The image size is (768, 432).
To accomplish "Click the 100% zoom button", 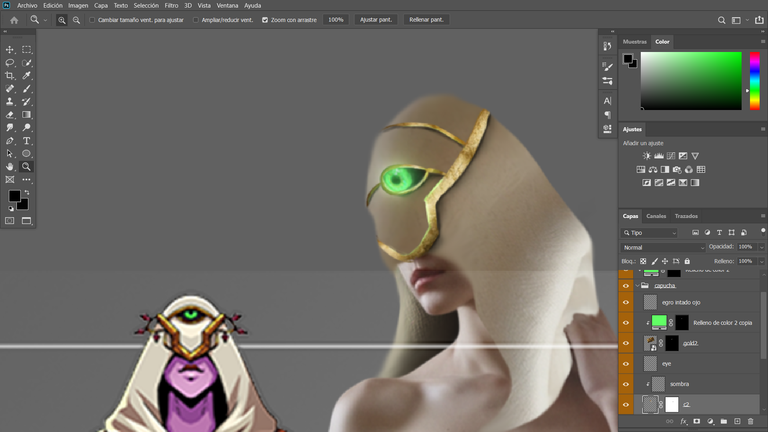I will tap(336, 20).
